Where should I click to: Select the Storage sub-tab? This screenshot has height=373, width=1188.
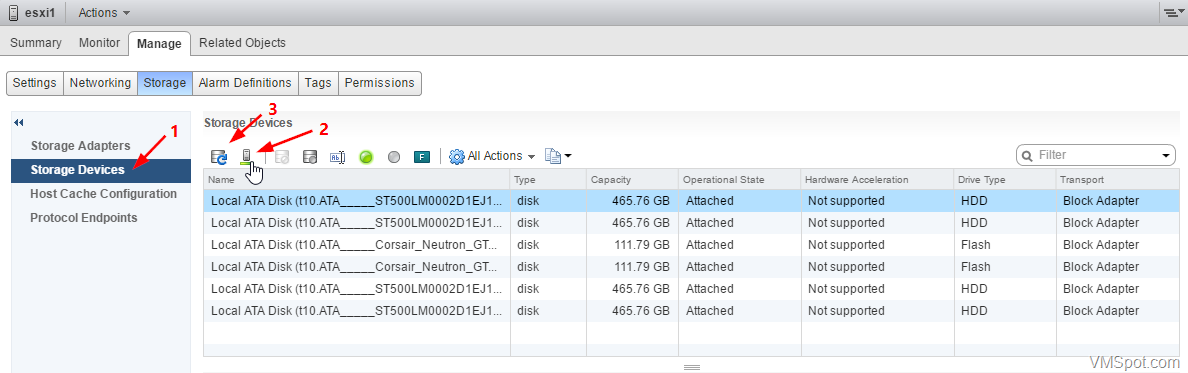click(164, 83)
